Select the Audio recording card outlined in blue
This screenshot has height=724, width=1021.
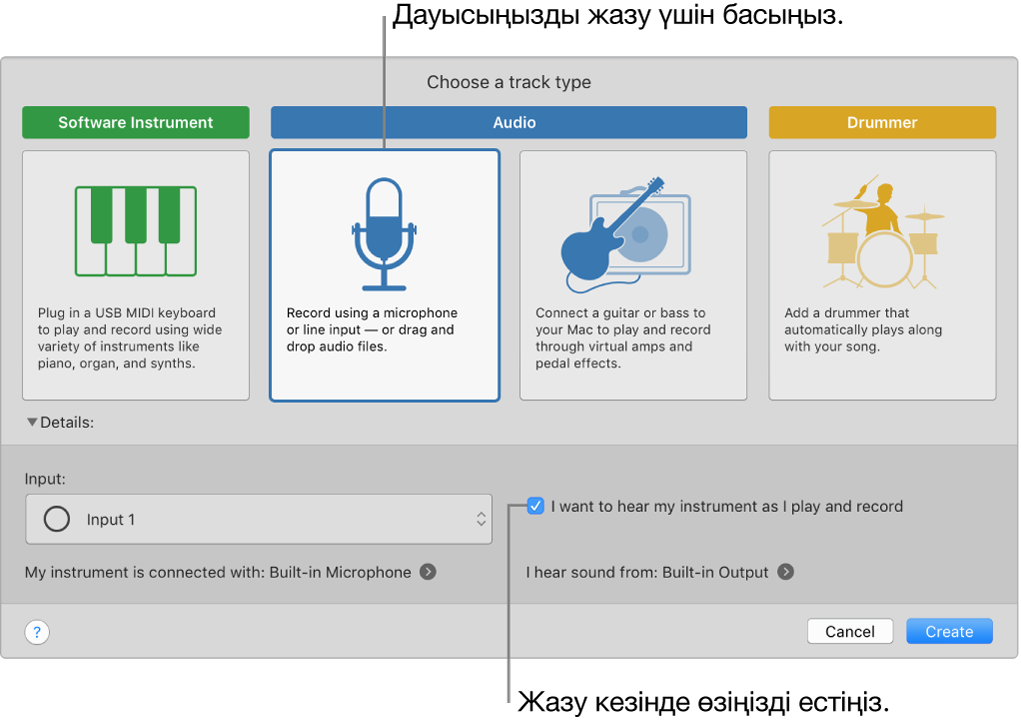pos(384,275)
